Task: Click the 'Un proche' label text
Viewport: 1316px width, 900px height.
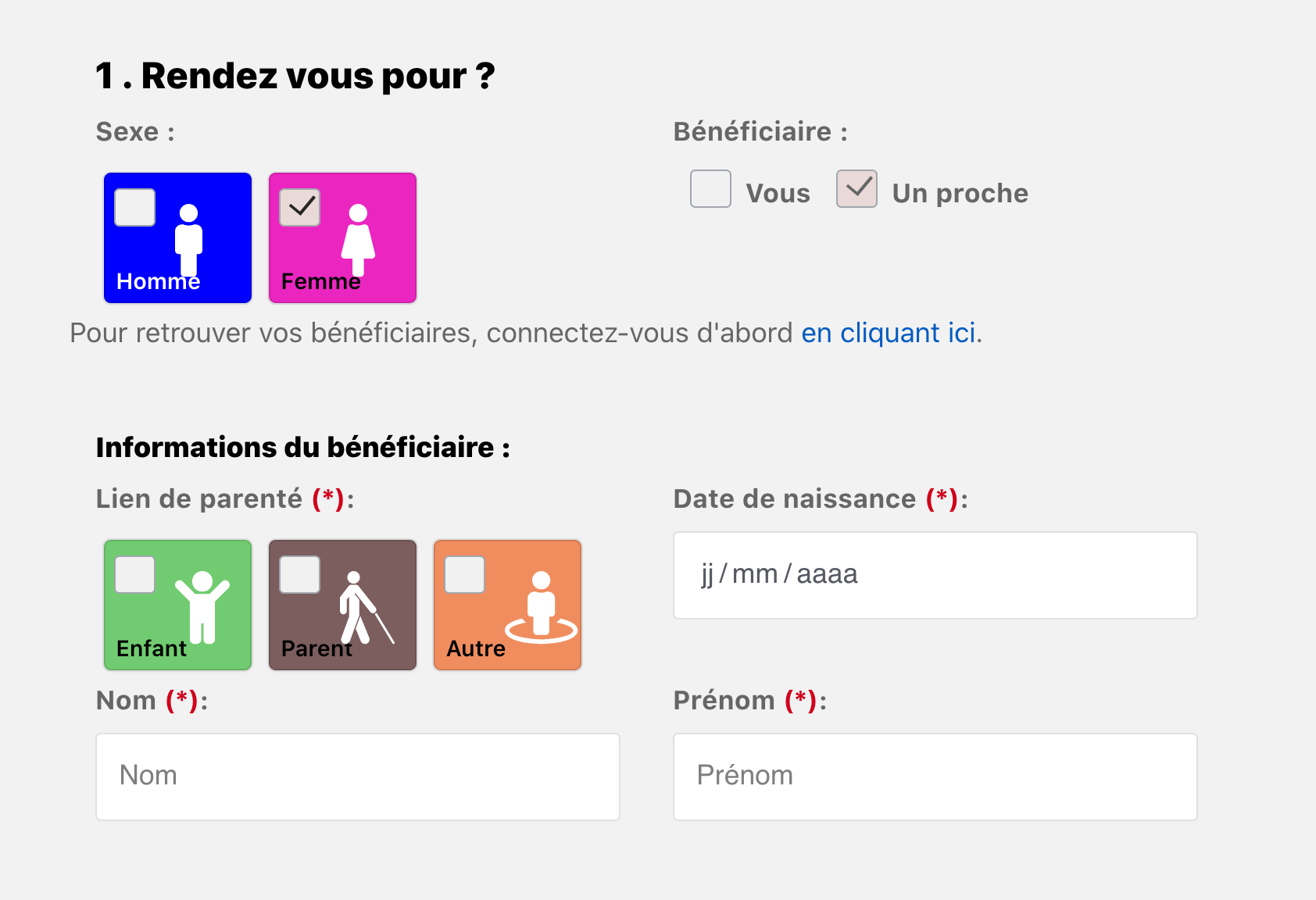Action: pyautogui.click(x=960, y=194)
